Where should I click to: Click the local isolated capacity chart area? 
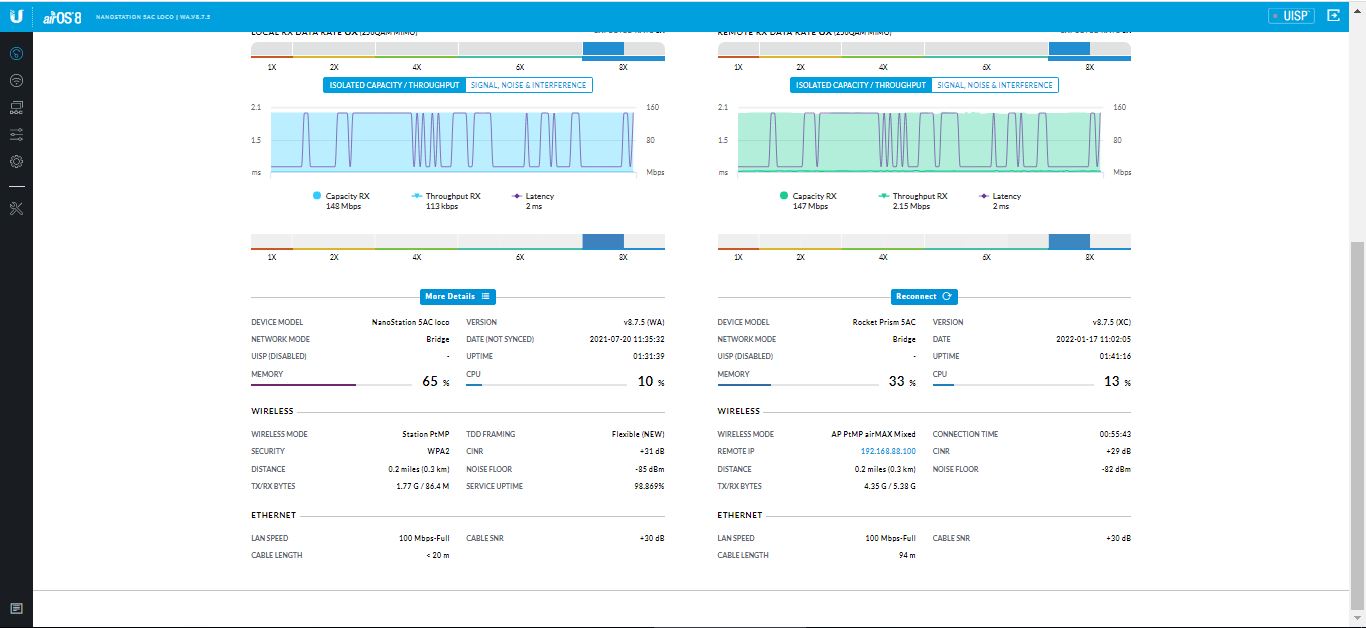453,141
